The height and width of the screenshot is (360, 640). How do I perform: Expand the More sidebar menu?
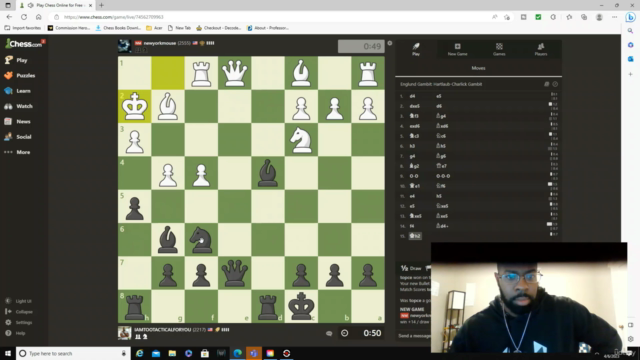(17, 152)
